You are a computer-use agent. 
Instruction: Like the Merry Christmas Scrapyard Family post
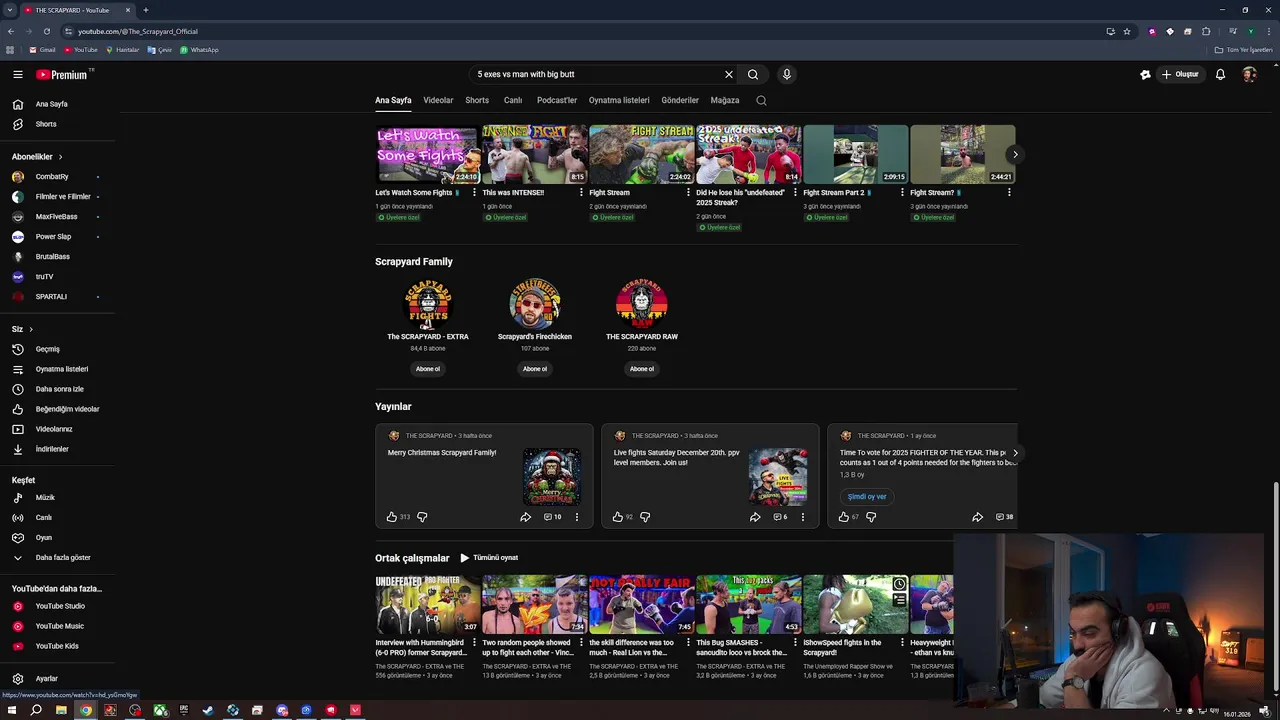click(x=392, y=517)
